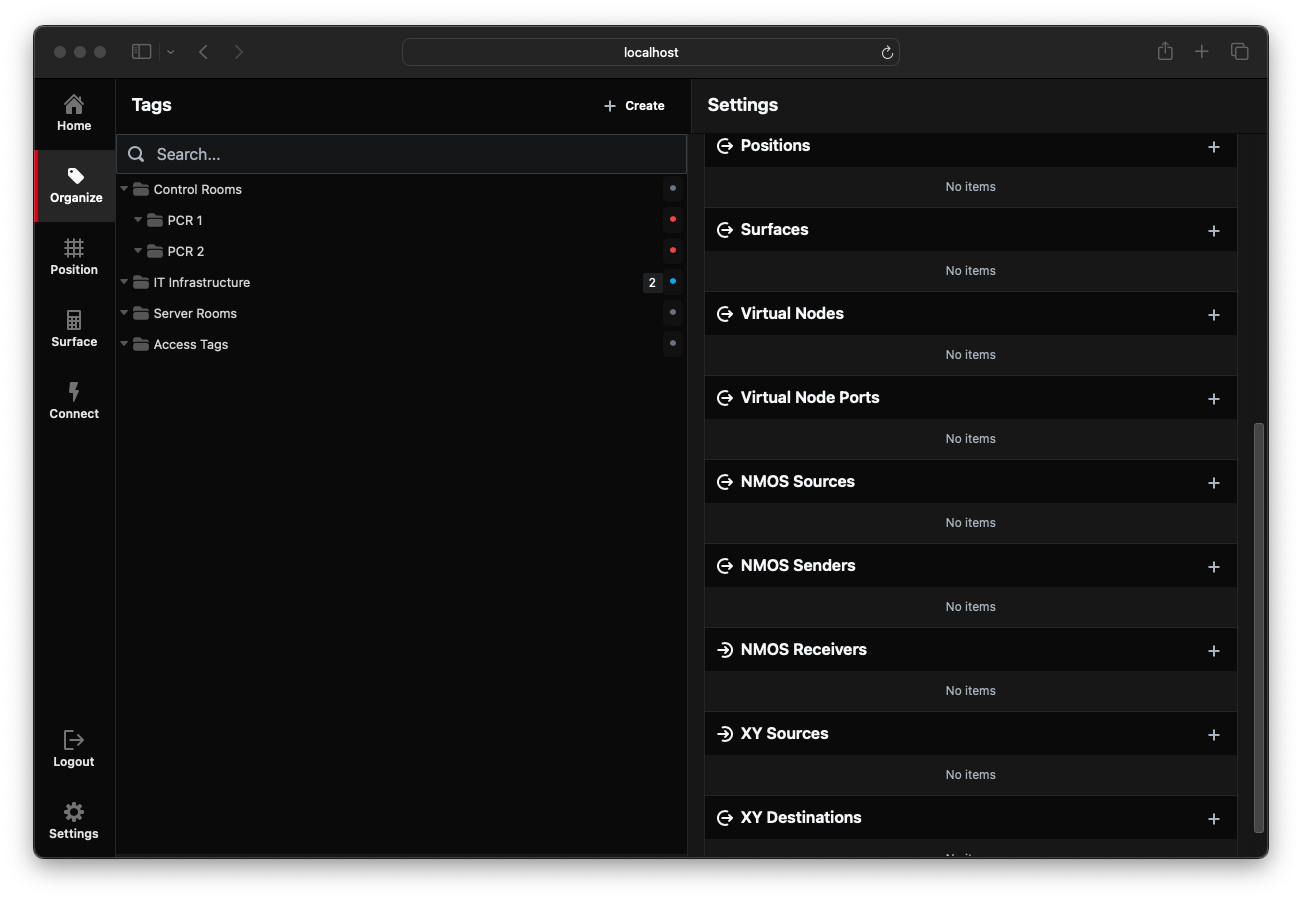Click the arrow icon beside XY Sources heading
Viewport: 1302px width, 900px height.
coord(725,734)
